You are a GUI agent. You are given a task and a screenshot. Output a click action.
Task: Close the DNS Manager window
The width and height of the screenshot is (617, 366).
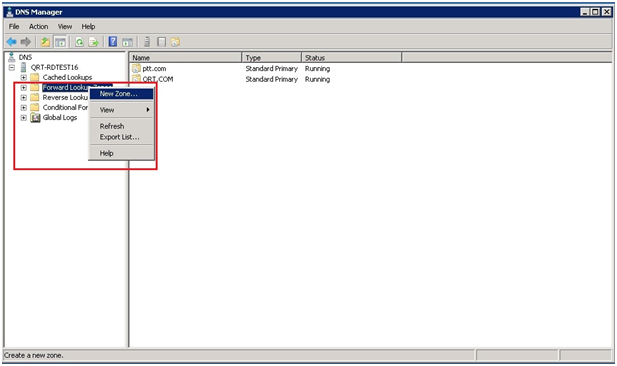(607, 12)
